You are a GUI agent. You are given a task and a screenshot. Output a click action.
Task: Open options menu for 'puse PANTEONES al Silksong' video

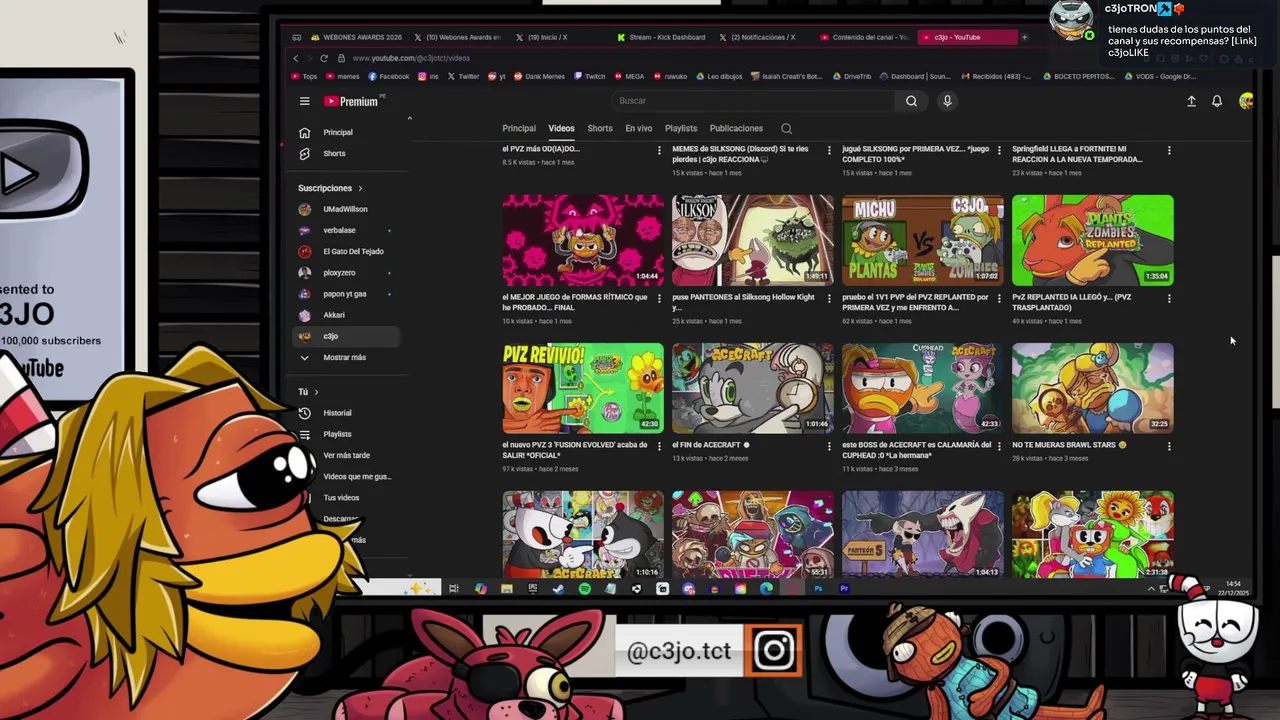tap(829, 298)
